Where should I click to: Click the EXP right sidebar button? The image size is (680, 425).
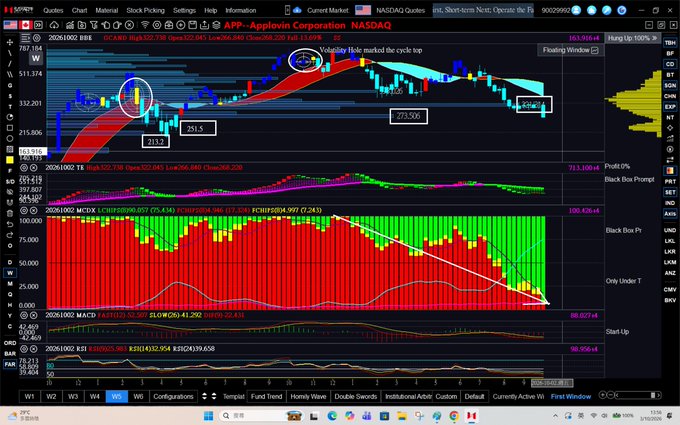pos(670,107)
